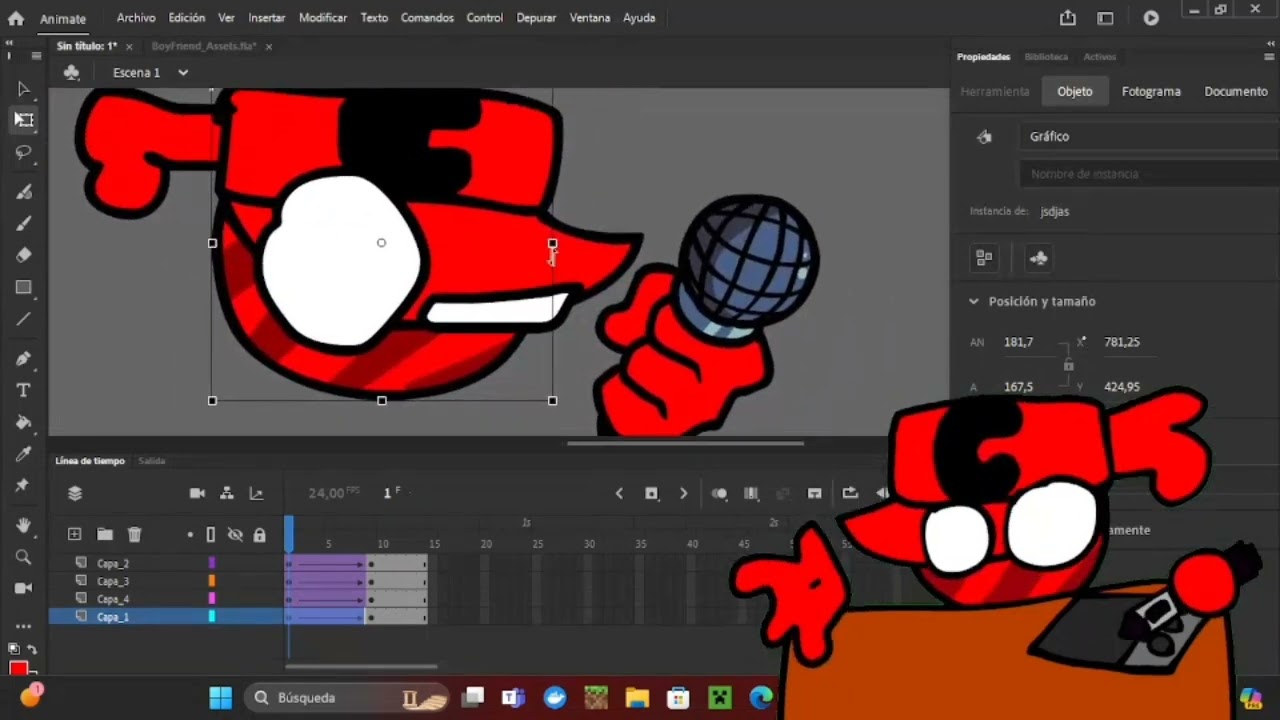Click the timeline horizontal scrollbar
Image resolution: width=1280 pixels, height=720 pixels.
point(361,666)
